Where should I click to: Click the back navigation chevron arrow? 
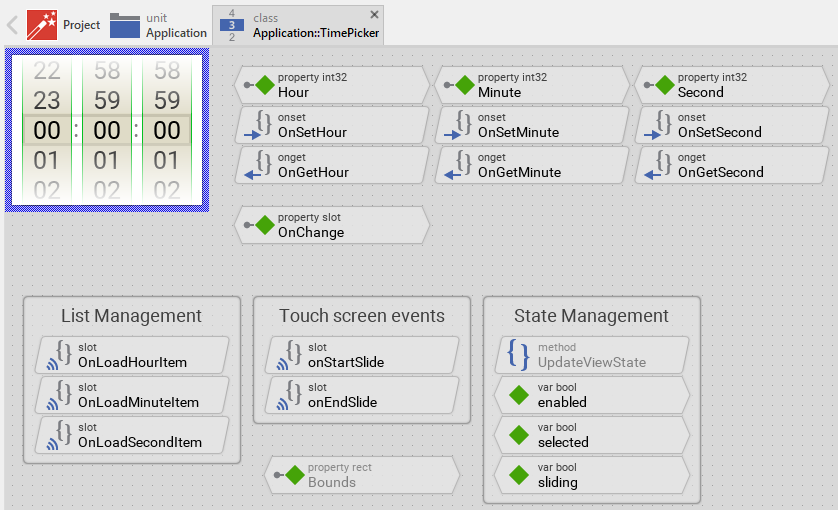click(x=13, y=25)
